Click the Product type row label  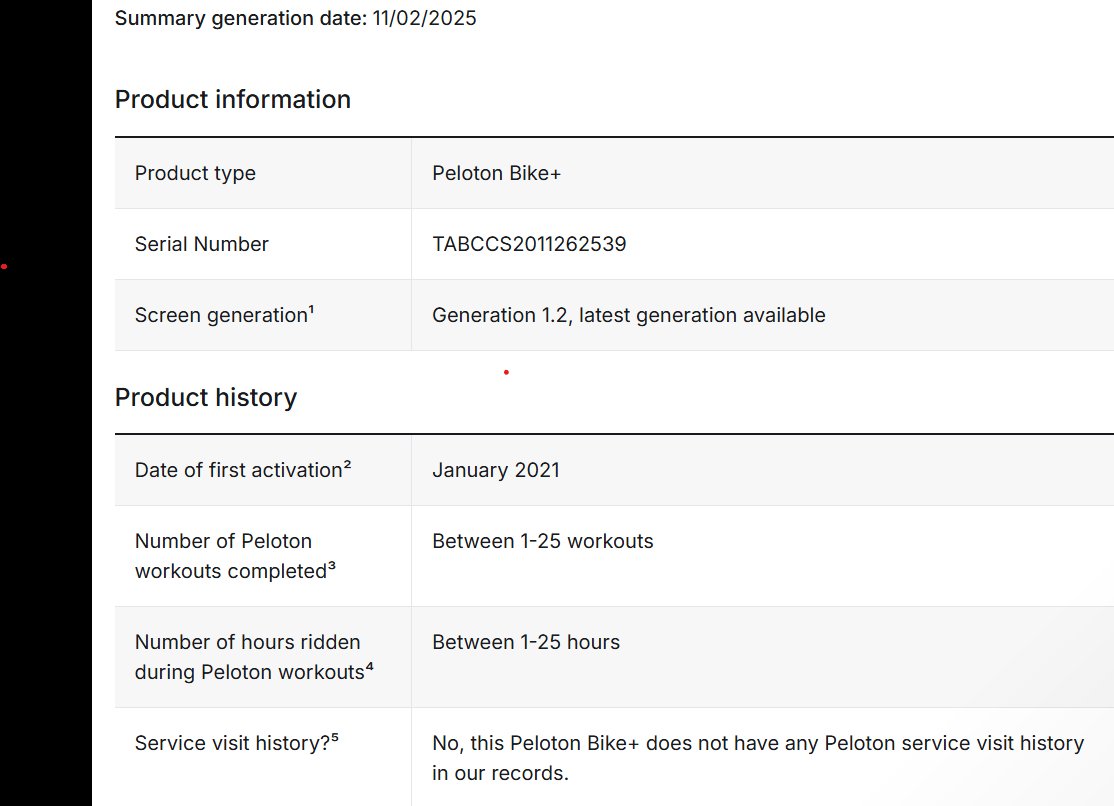(195, 173)
